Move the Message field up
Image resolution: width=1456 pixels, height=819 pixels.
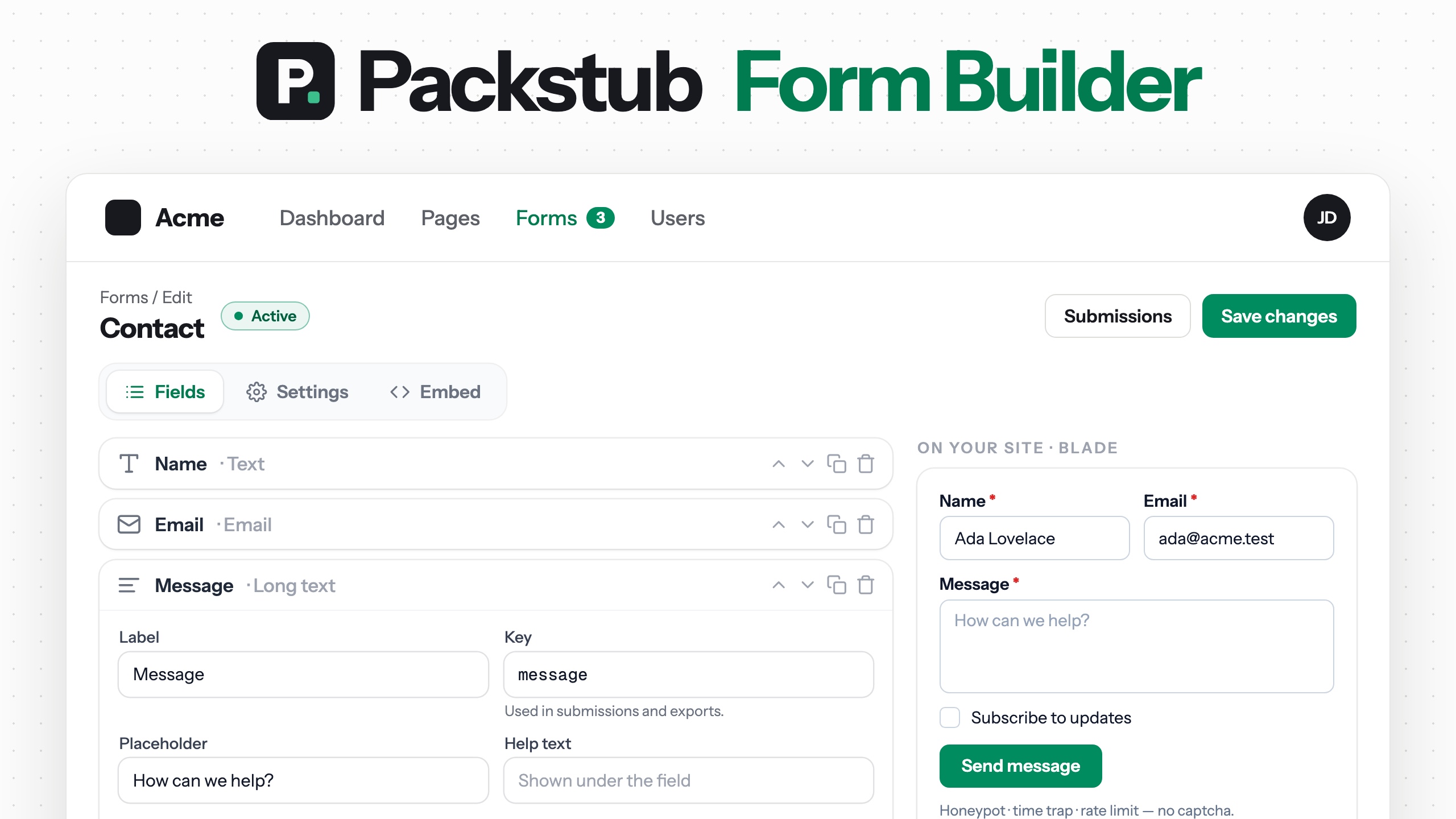pos(779,585)
